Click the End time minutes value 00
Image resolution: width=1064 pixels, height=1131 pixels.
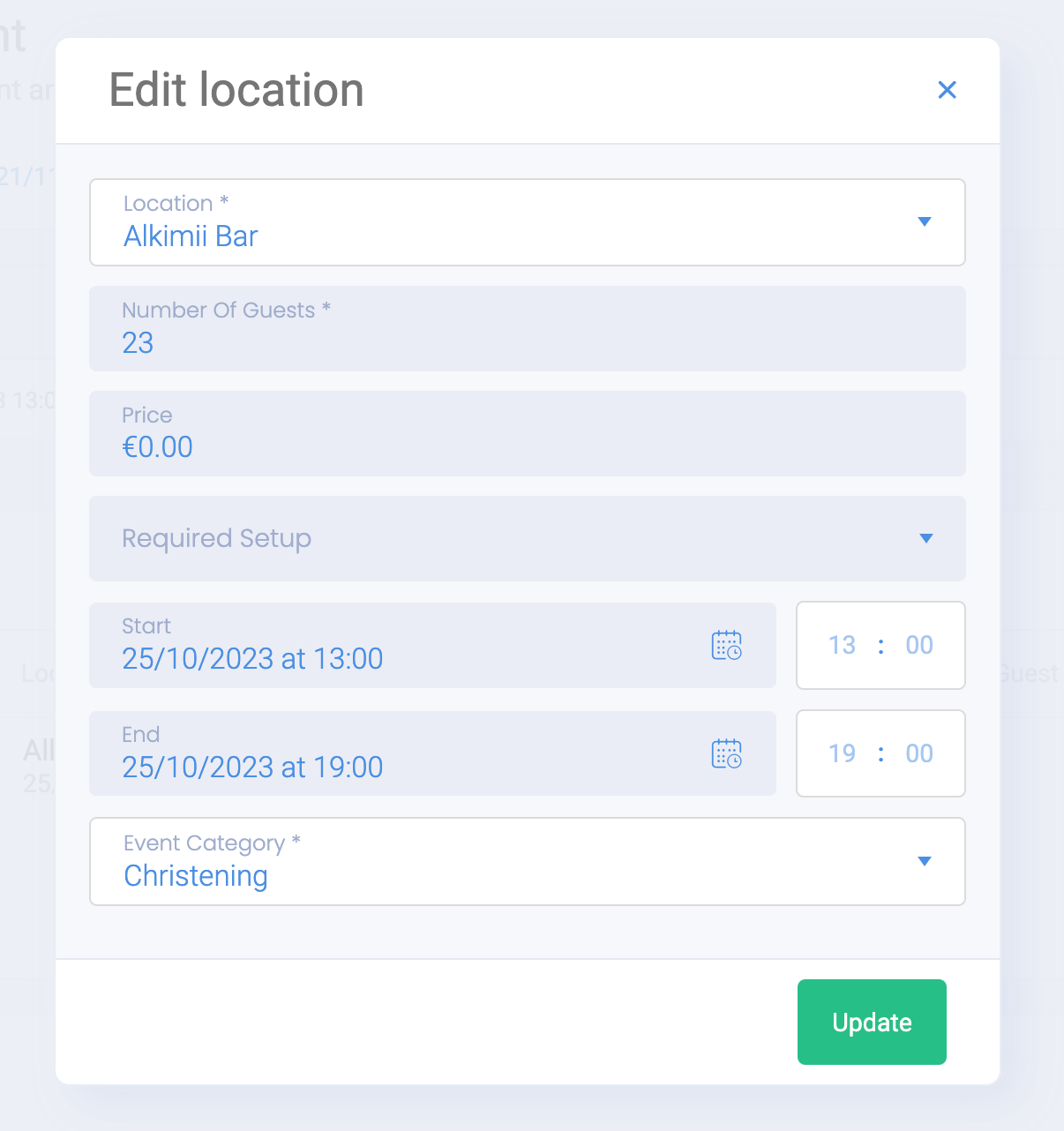pos(919,753)
